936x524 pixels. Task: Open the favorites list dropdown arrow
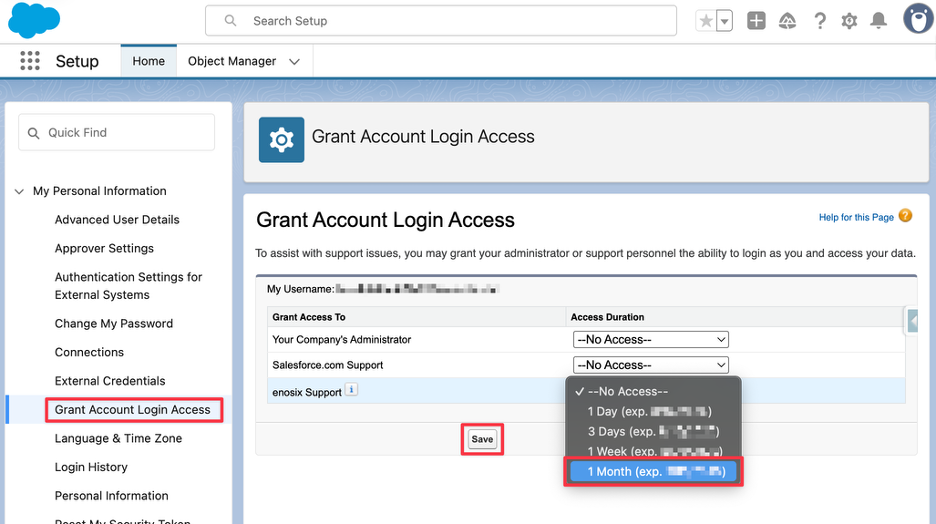click(724, 21)
